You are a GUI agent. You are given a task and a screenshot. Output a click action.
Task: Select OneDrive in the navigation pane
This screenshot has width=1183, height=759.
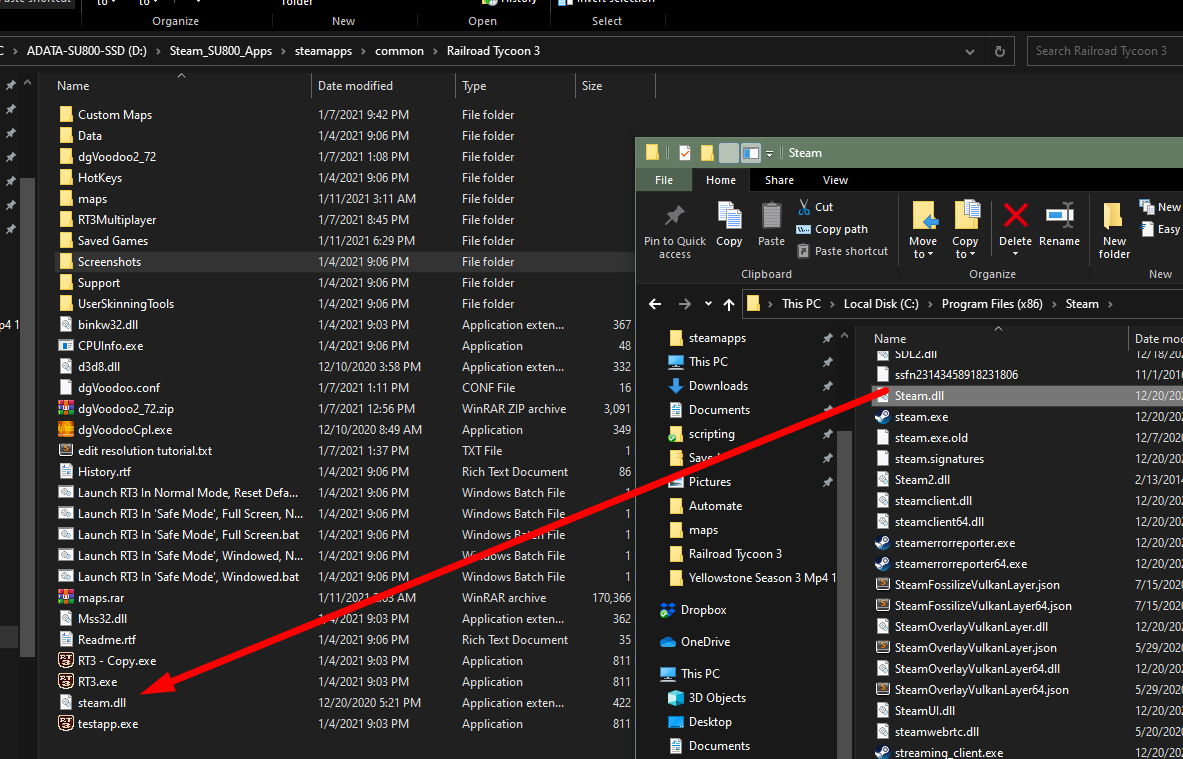coord(705,642)
